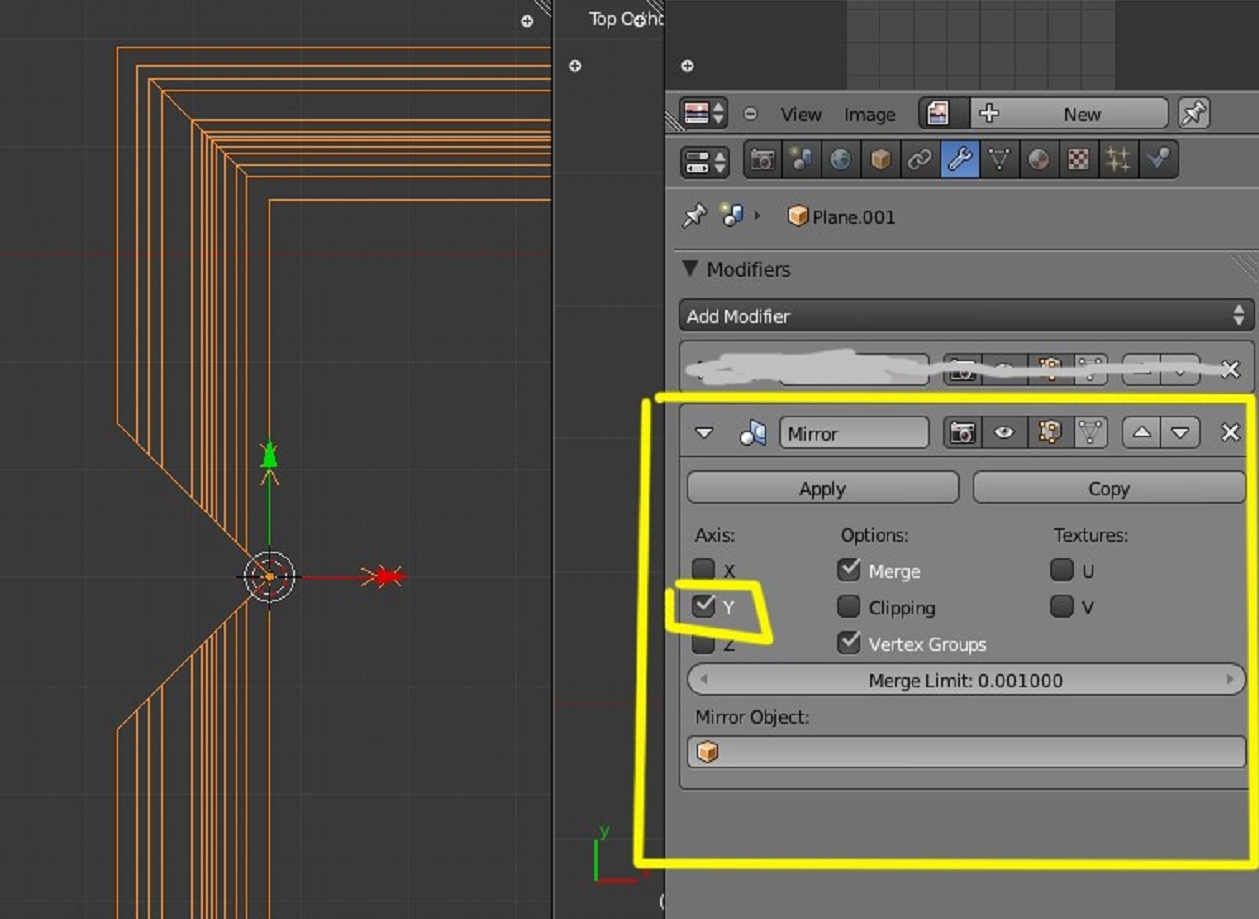Viewport: 1259px width, 919px height.
Task: Open the Material properties tab (sphere icon)
Action: point(1038,160)
